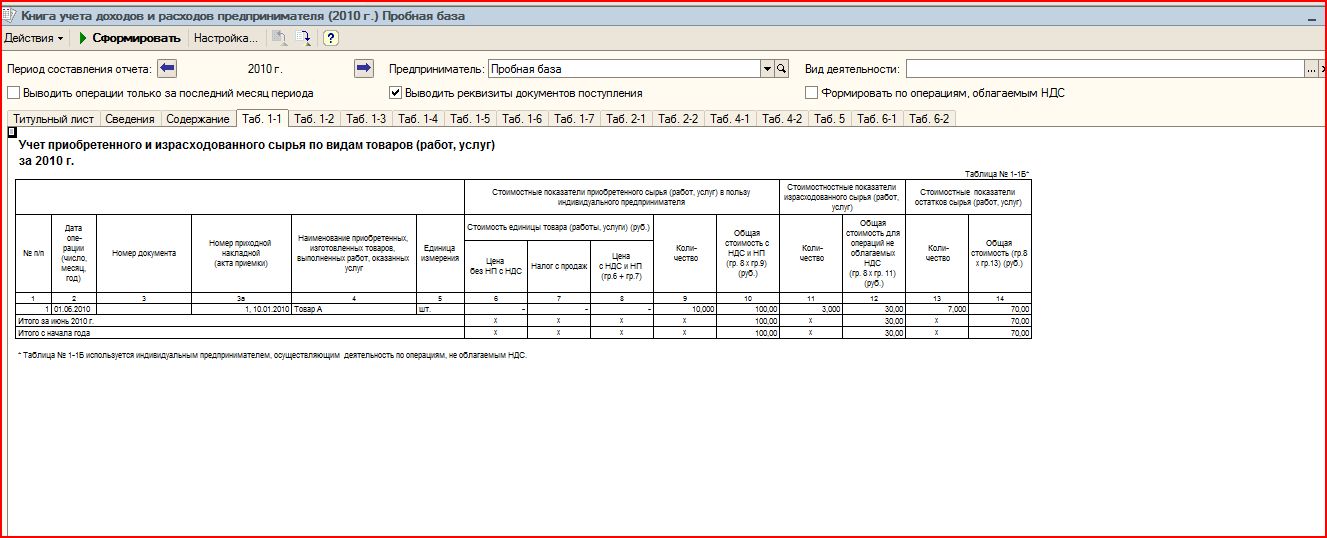Click the previous period left arrow
The image size is (1327, 538).
click(167, 68)
